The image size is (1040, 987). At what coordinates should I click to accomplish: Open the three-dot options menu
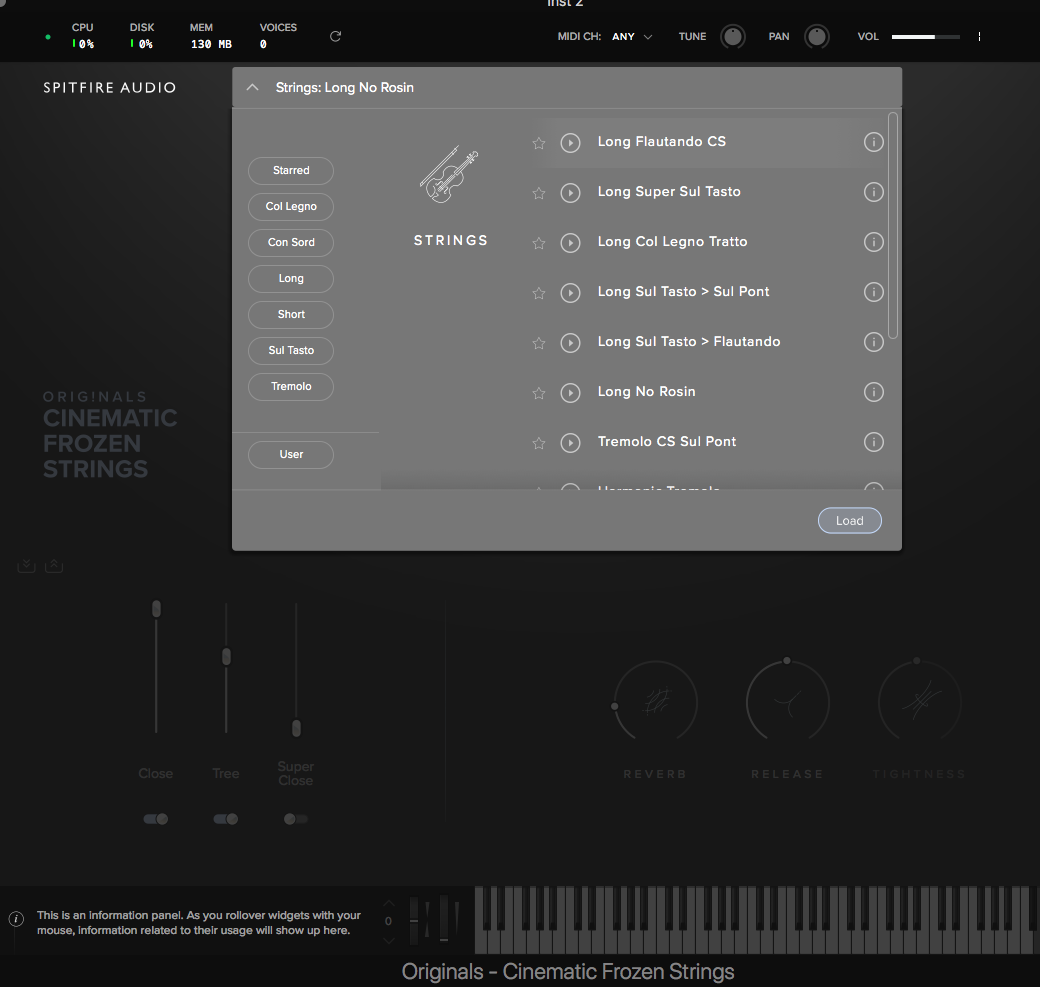[x=978, y=36]
